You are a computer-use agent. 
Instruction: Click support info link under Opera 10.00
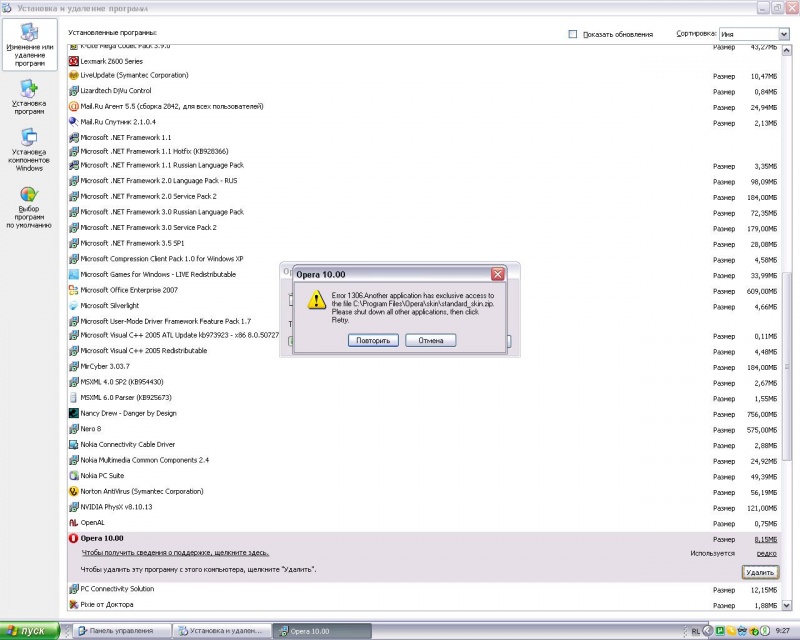point(174,553)
